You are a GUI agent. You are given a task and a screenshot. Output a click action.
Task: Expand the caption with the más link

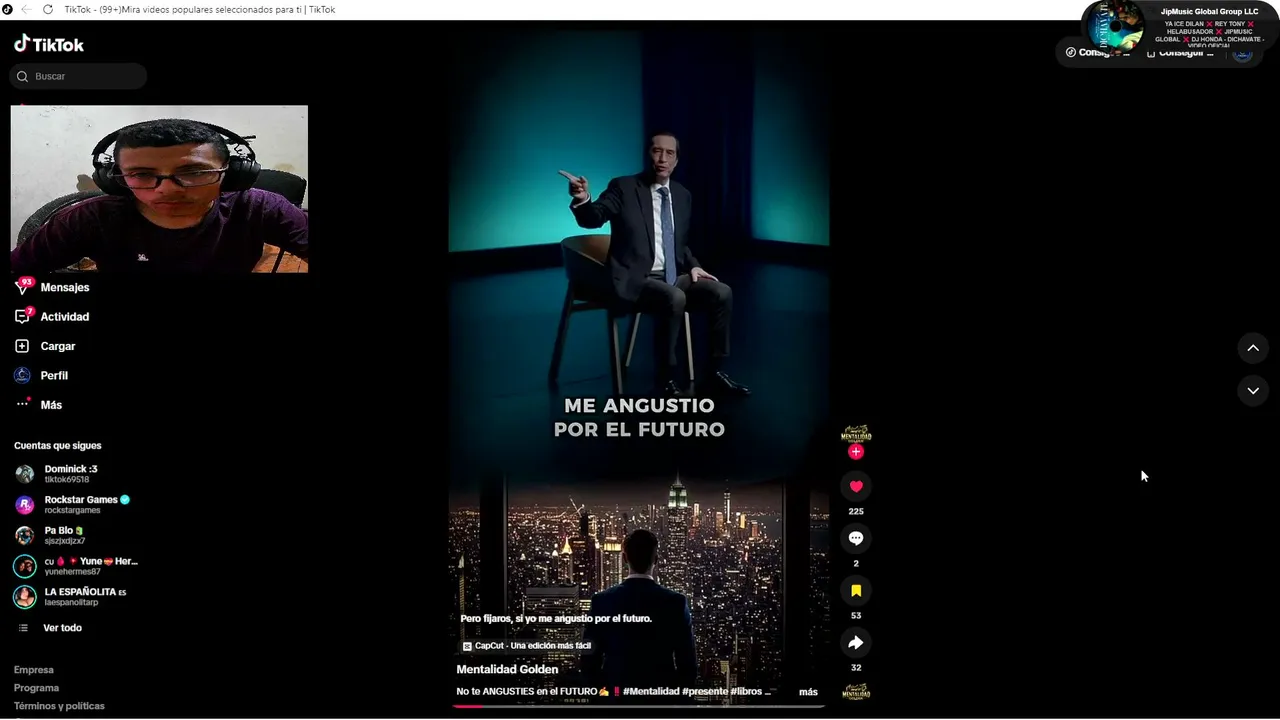click(x=808, y=692)
